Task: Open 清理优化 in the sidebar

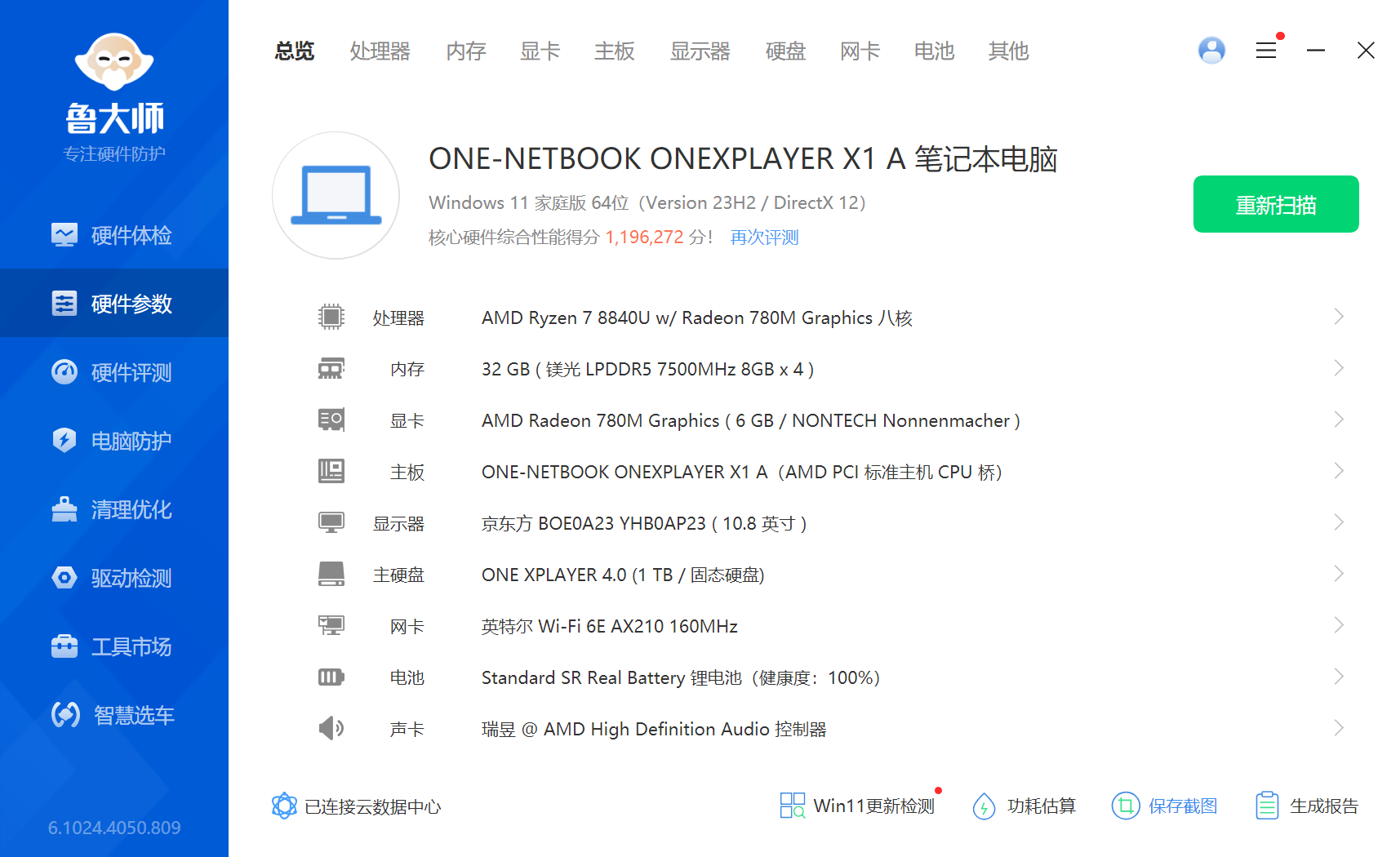Action: (x=114, y=509)
